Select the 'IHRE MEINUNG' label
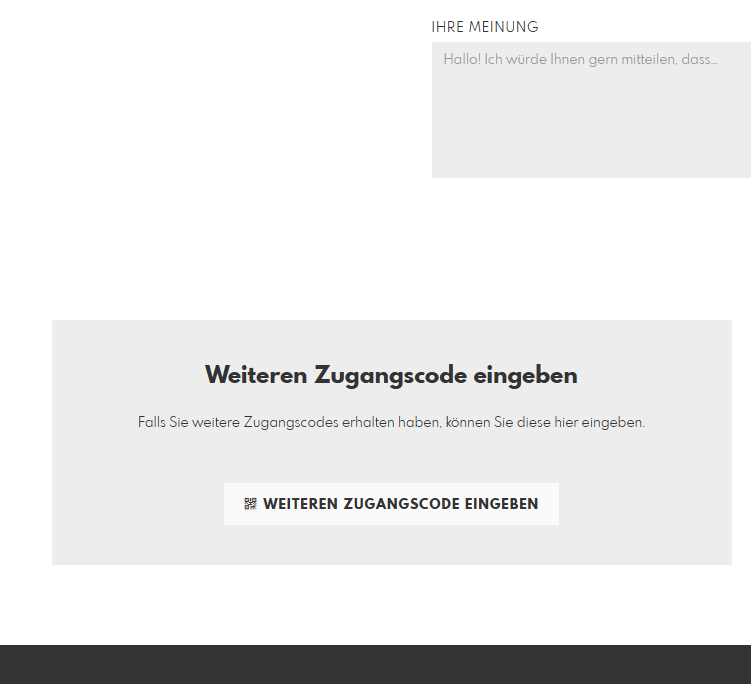 pos(485,27)
